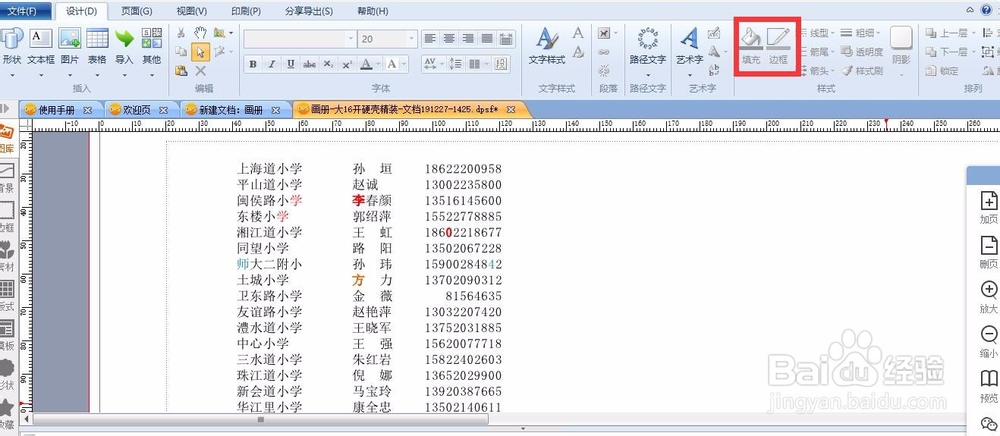This screenshot has height=436, width=1000.
Task: Click the WeChat icon in right panel
Action: [x=989, y=423]
